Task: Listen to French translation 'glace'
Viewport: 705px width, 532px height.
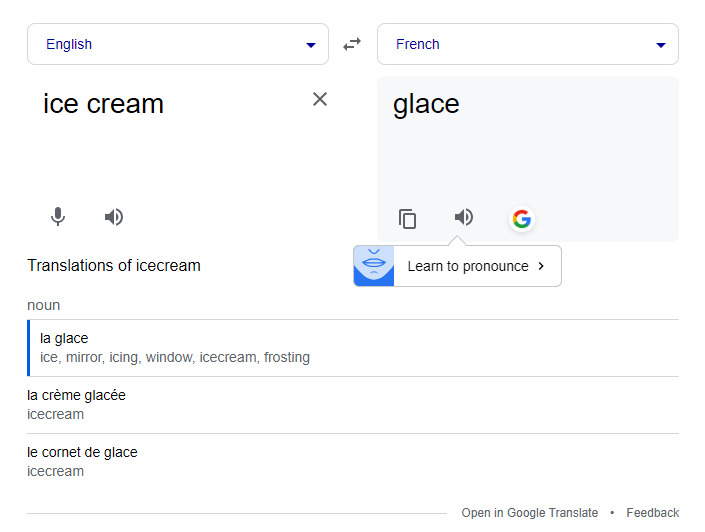Action: [x=464, y=217]
